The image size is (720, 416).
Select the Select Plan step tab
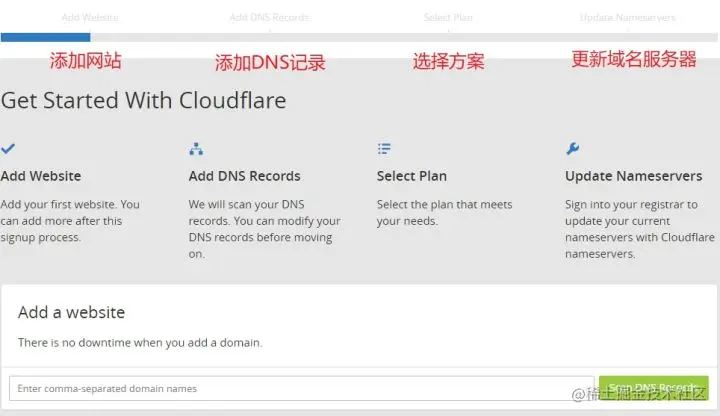click(448, 17)
